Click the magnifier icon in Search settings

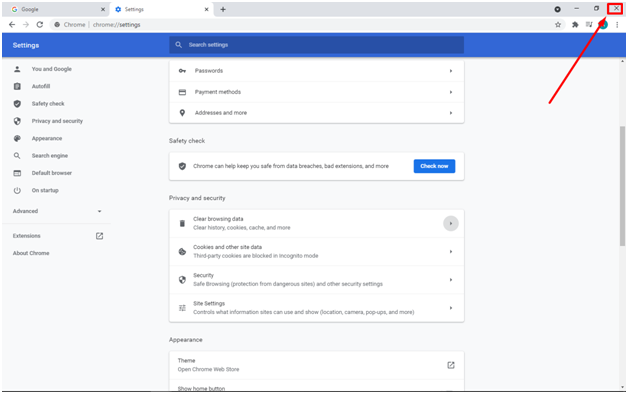point(179,45)
